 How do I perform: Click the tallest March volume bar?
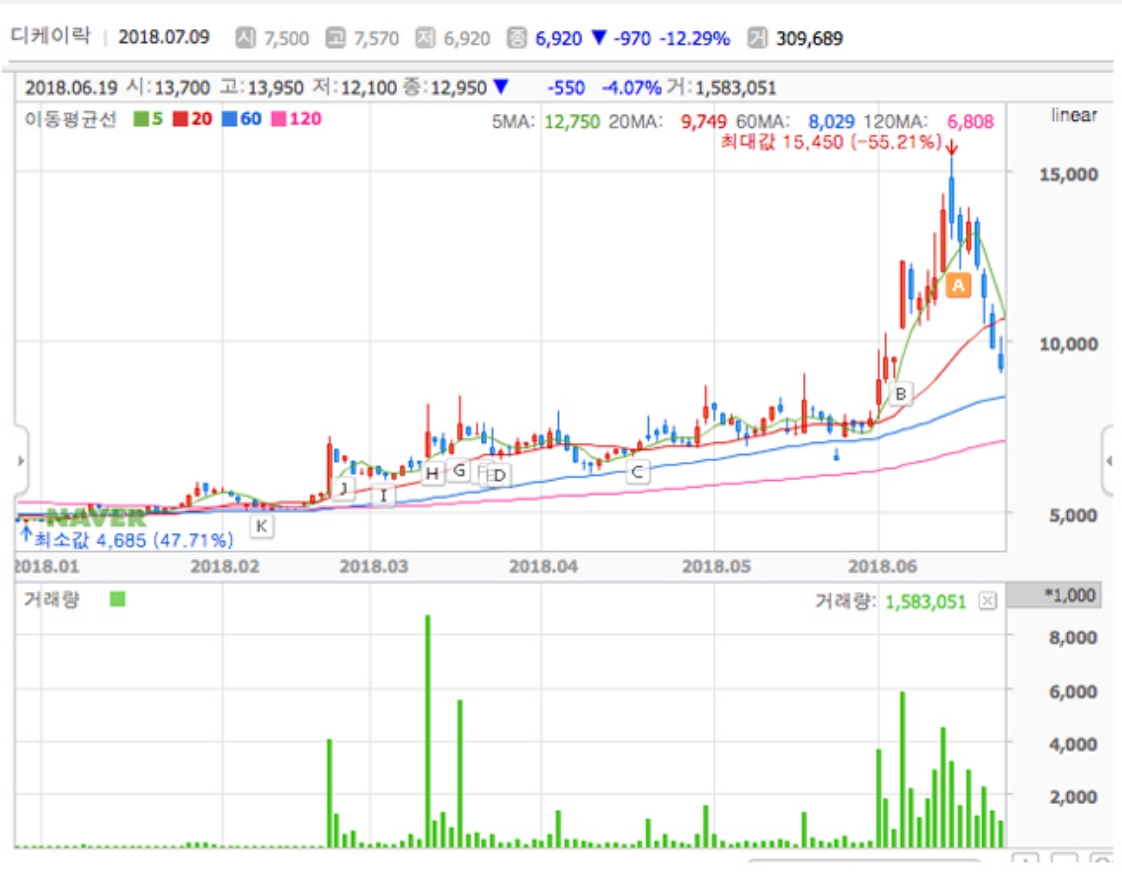(428, 730)
